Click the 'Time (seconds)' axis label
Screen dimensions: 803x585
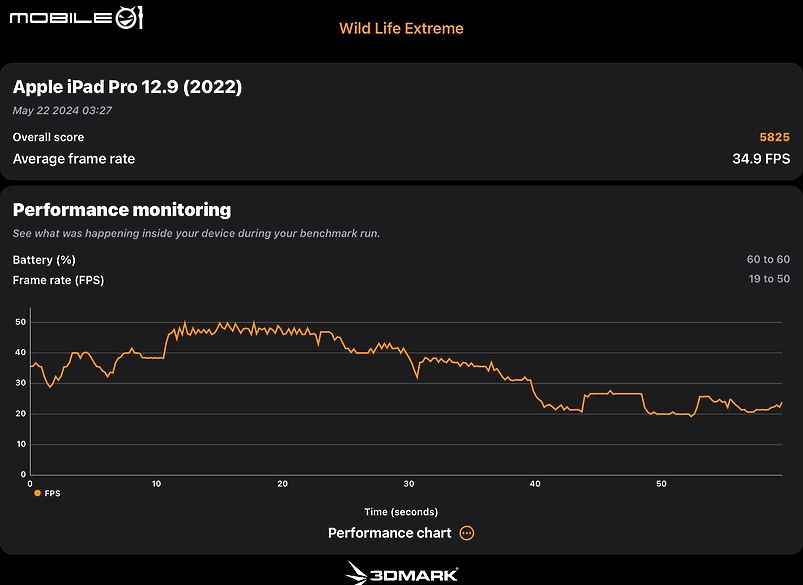tap(401, 512)
